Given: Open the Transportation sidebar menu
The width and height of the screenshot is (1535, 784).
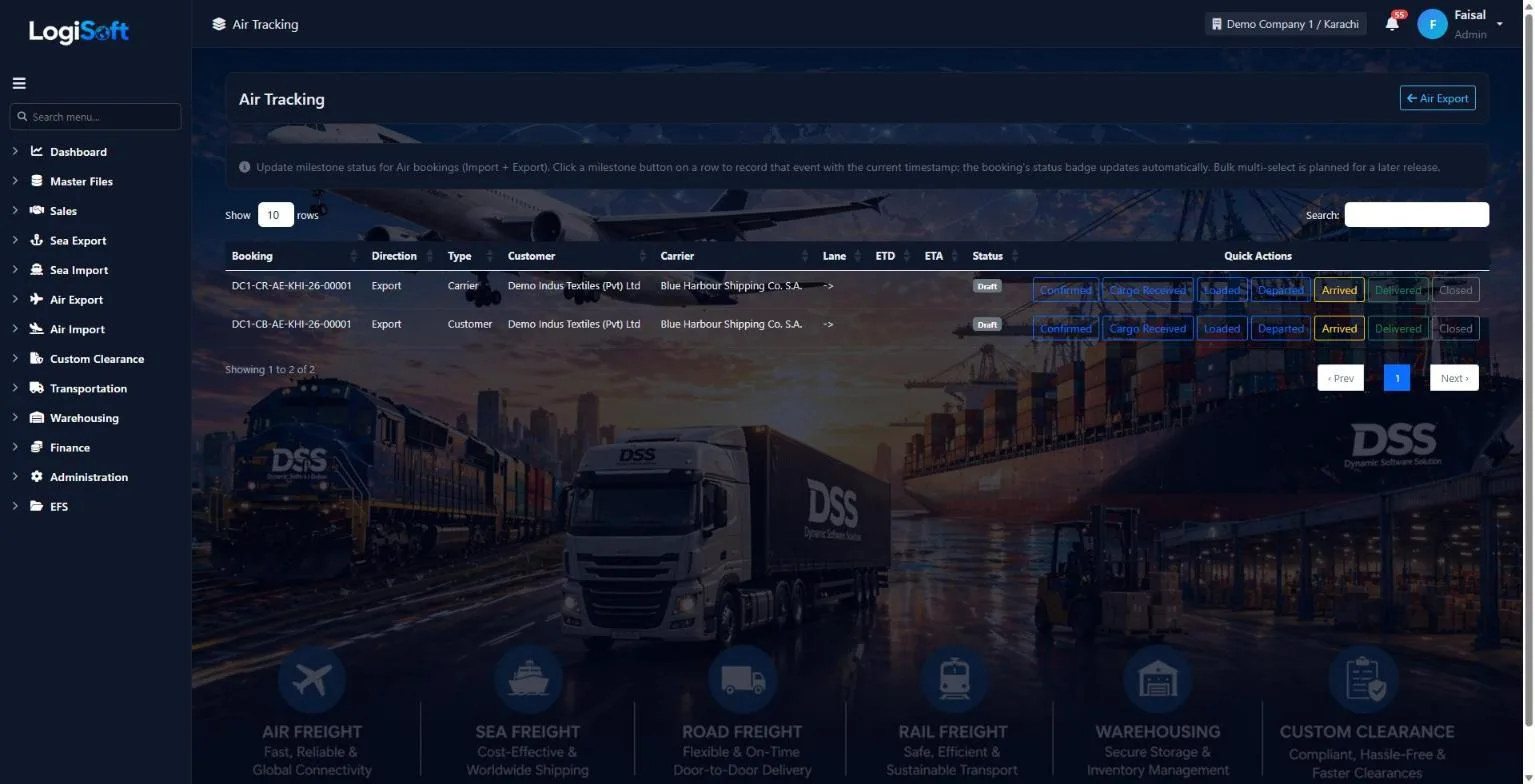Looking at the screenshot, I should pos(88,388).
